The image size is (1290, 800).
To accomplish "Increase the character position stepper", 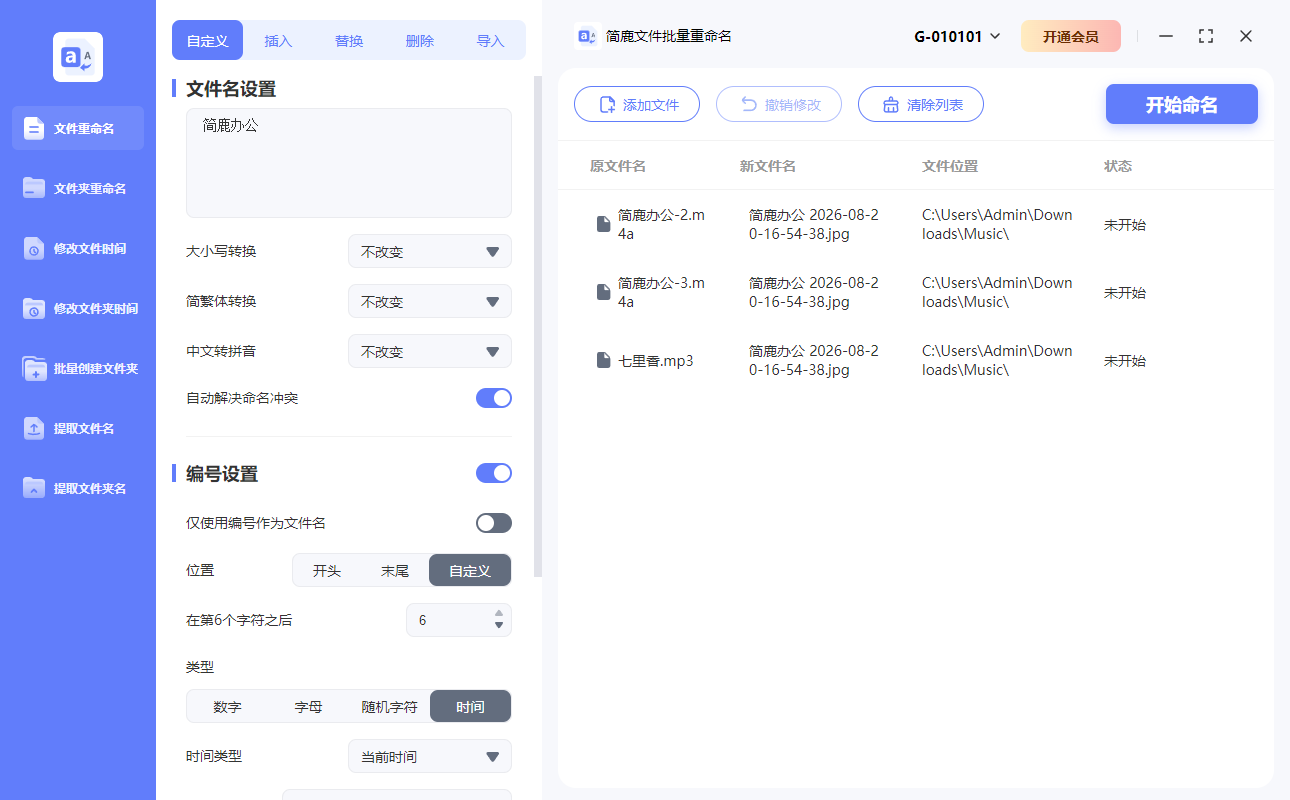I will coord(499,612).
